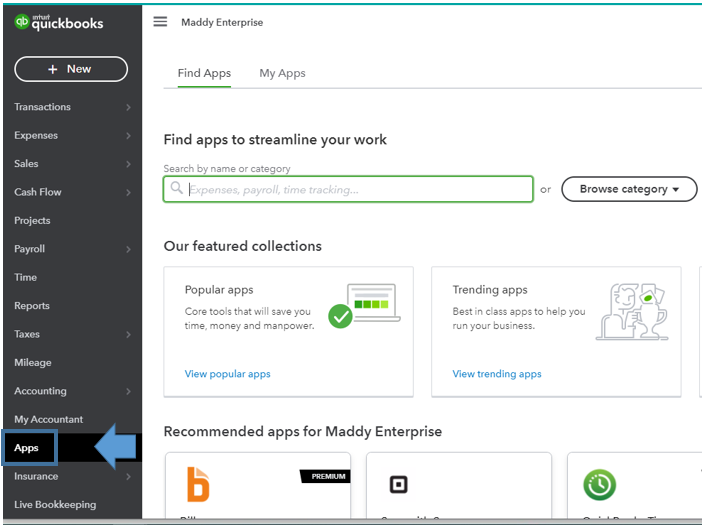This screenshot has height=529, width=715.
Task: Click the Popular apps card title
Action: 219,290
